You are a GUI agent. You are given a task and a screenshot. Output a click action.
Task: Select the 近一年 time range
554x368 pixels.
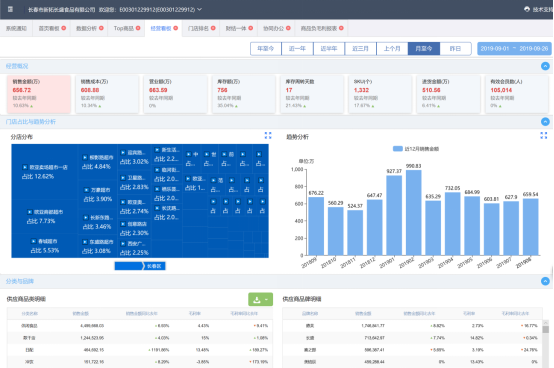[x=297, y=48]
